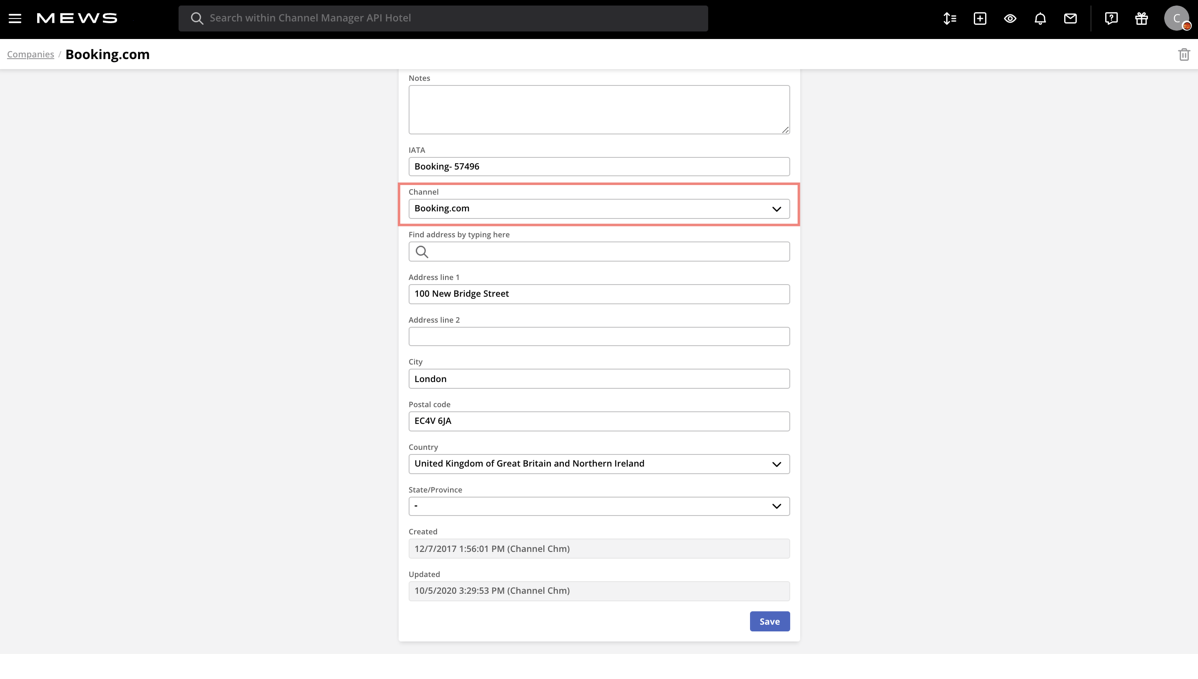Viewport: 1198px width, 679px height.
Task: Select the IATA field containing Booking- 57496
Action: pos(598,166)
